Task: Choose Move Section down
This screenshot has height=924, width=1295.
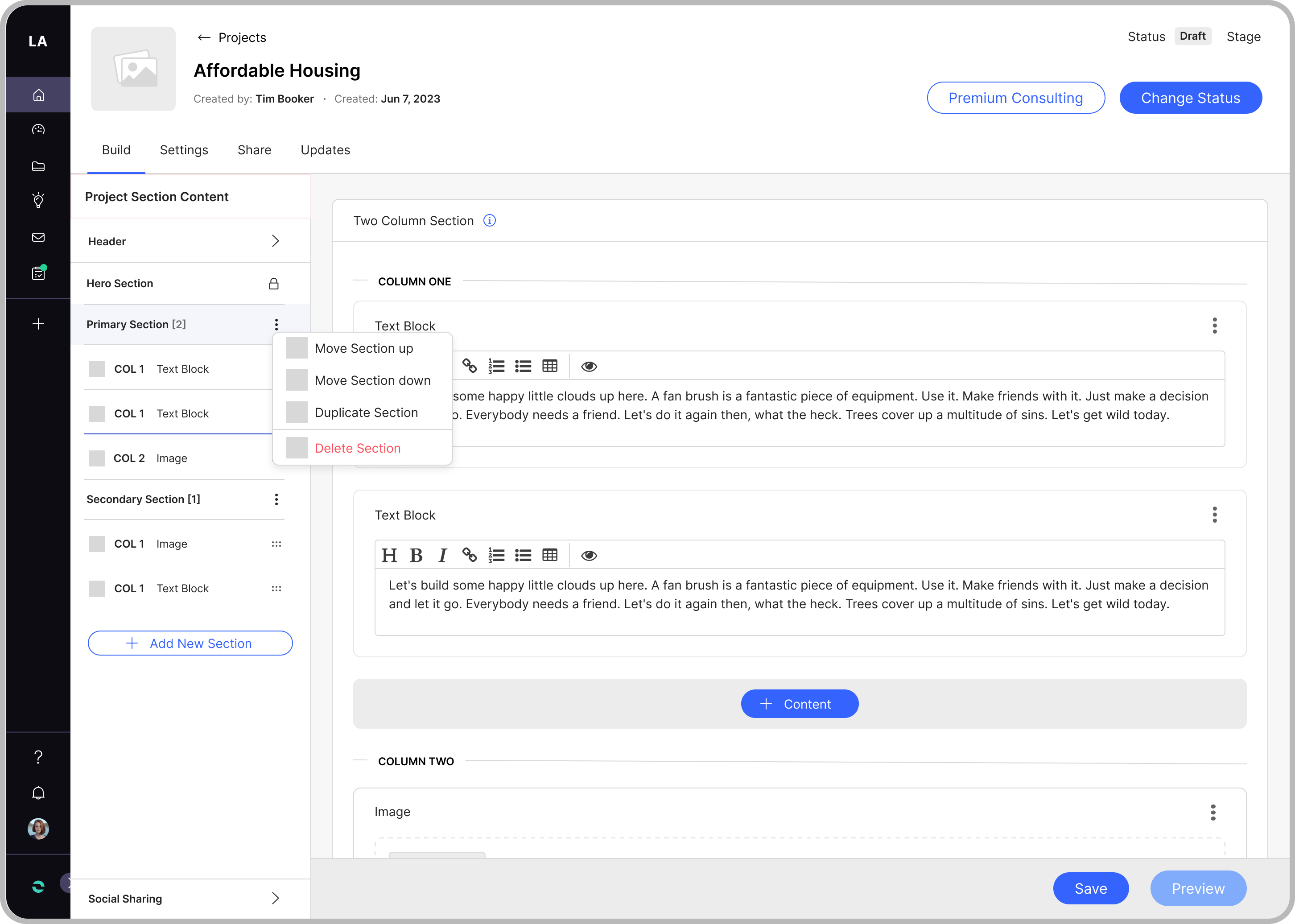Action: click(x=363, y=380)
